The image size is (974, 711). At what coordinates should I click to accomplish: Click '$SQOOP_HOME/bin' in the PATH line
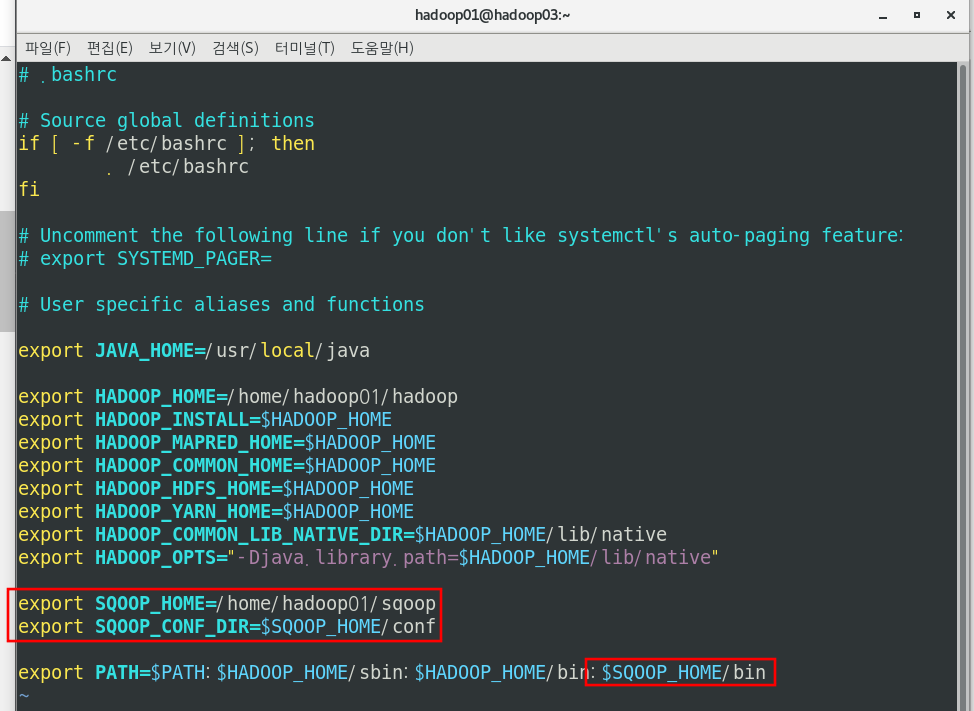click(x=683, y=672)
